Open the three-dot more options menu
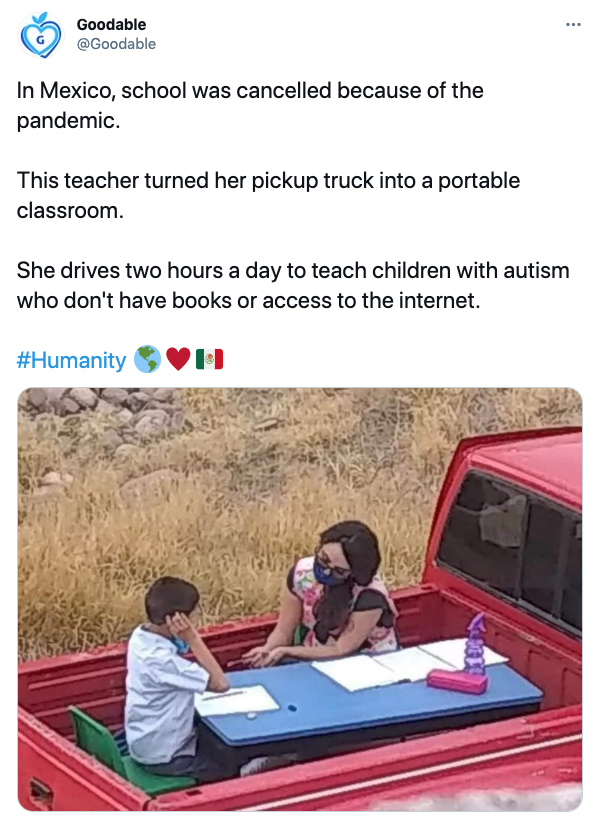This screenshot has height=827, width=600. point(573,24)
